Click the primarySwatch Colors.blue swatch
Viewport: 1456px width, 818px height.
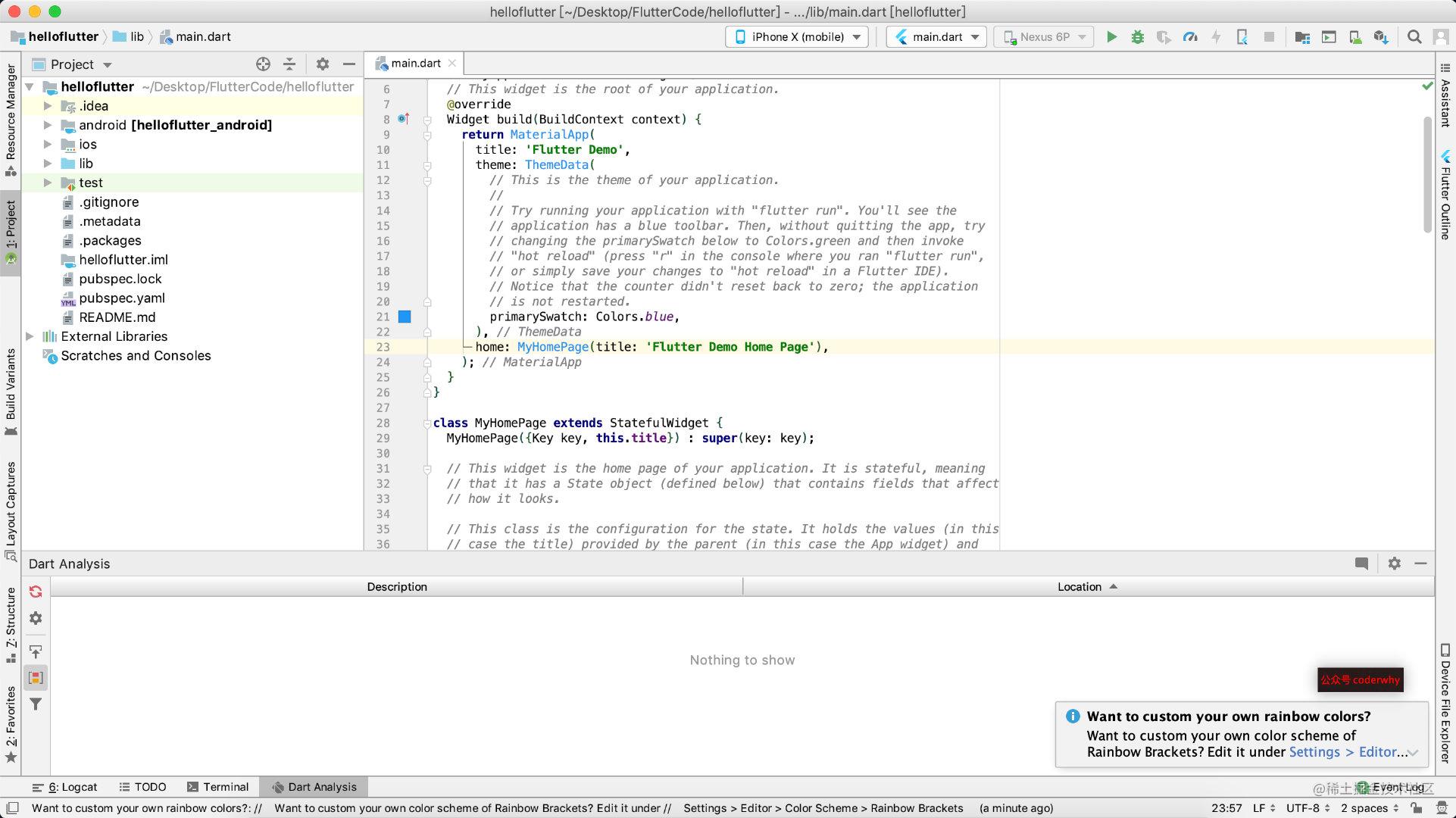pos(406,316)
